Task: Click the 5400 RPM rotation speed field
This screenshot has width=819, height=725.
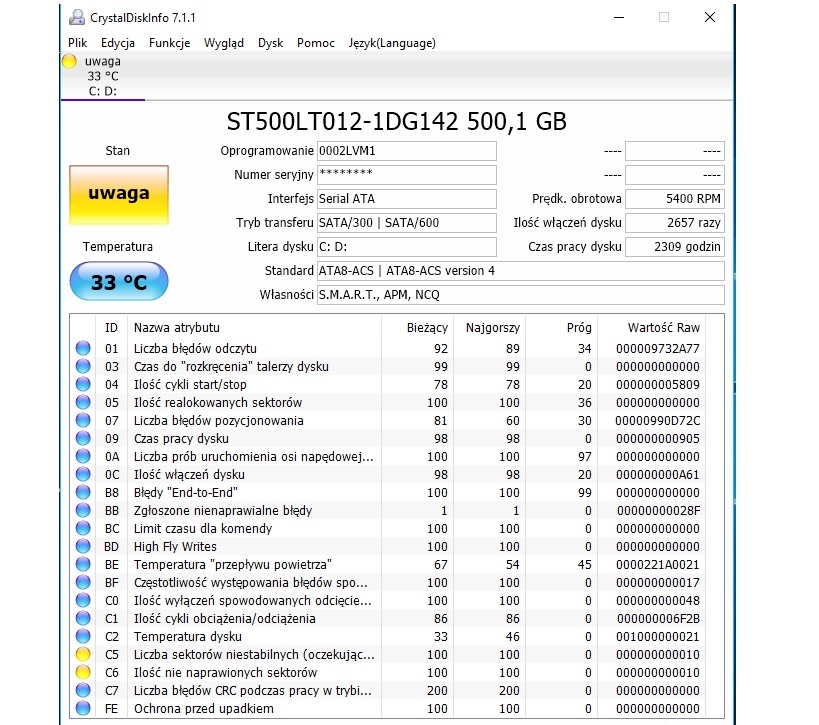Action: click(675, 199)
